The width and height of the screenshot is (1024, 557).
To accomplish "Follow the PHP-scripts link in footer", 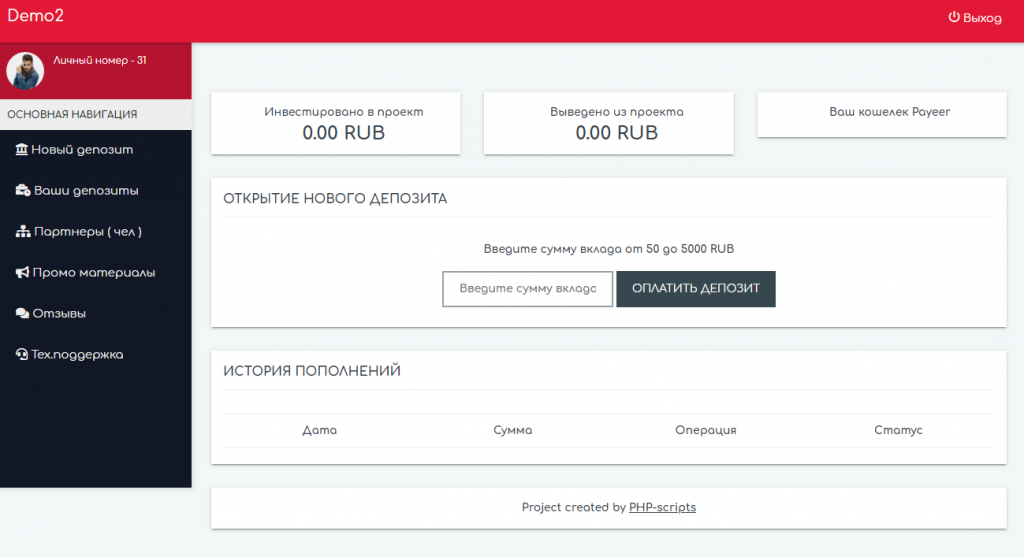I will [662, 507].
